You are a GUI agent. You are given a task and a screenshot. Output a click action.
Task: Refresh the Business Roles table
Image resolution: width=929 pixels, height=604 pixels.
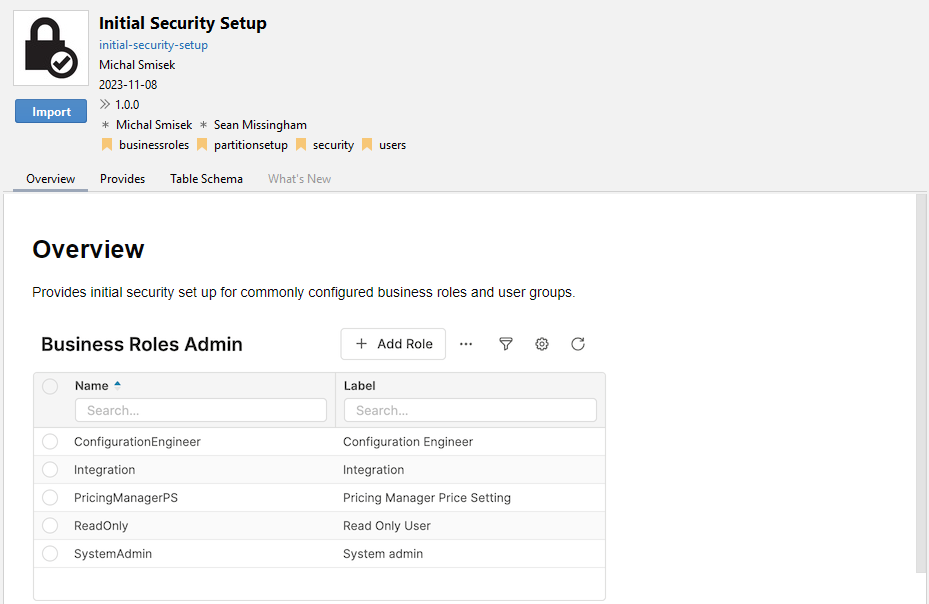578,344
